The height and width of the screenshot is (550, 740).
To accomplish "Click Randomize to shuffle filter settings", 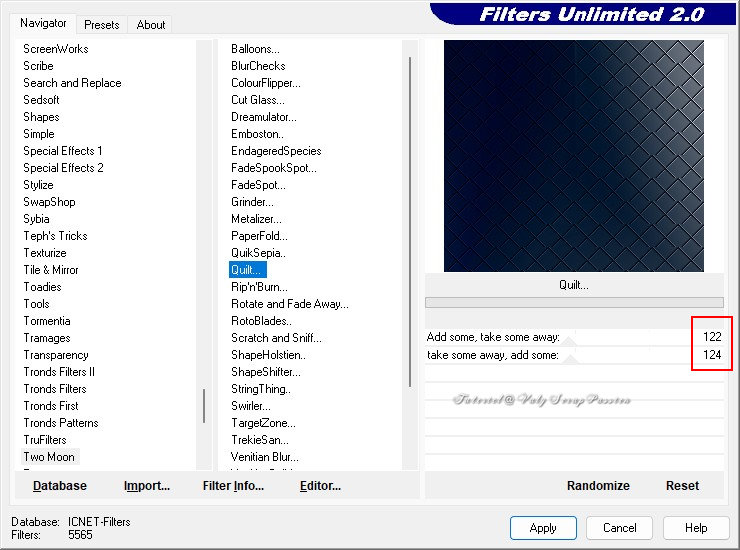I will [x=598, y=486].
